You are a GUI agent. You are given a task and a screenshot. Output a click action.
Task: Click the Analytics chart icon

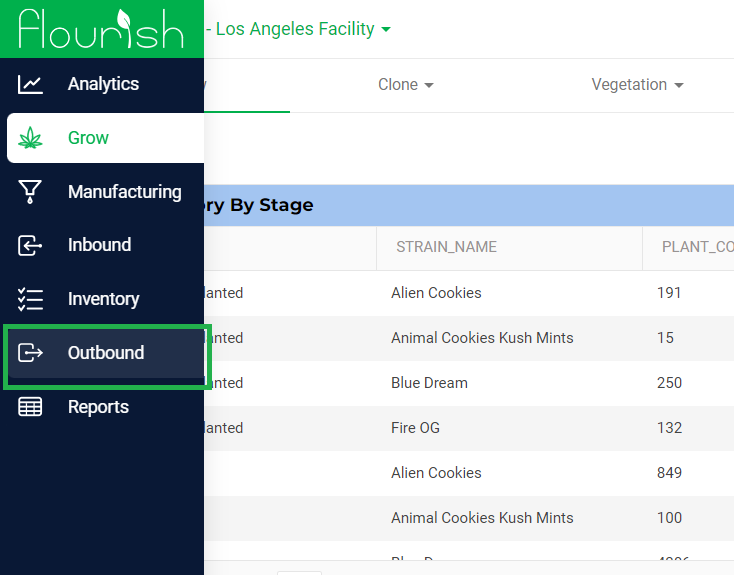pyautogui.click(x=30, y=84)
